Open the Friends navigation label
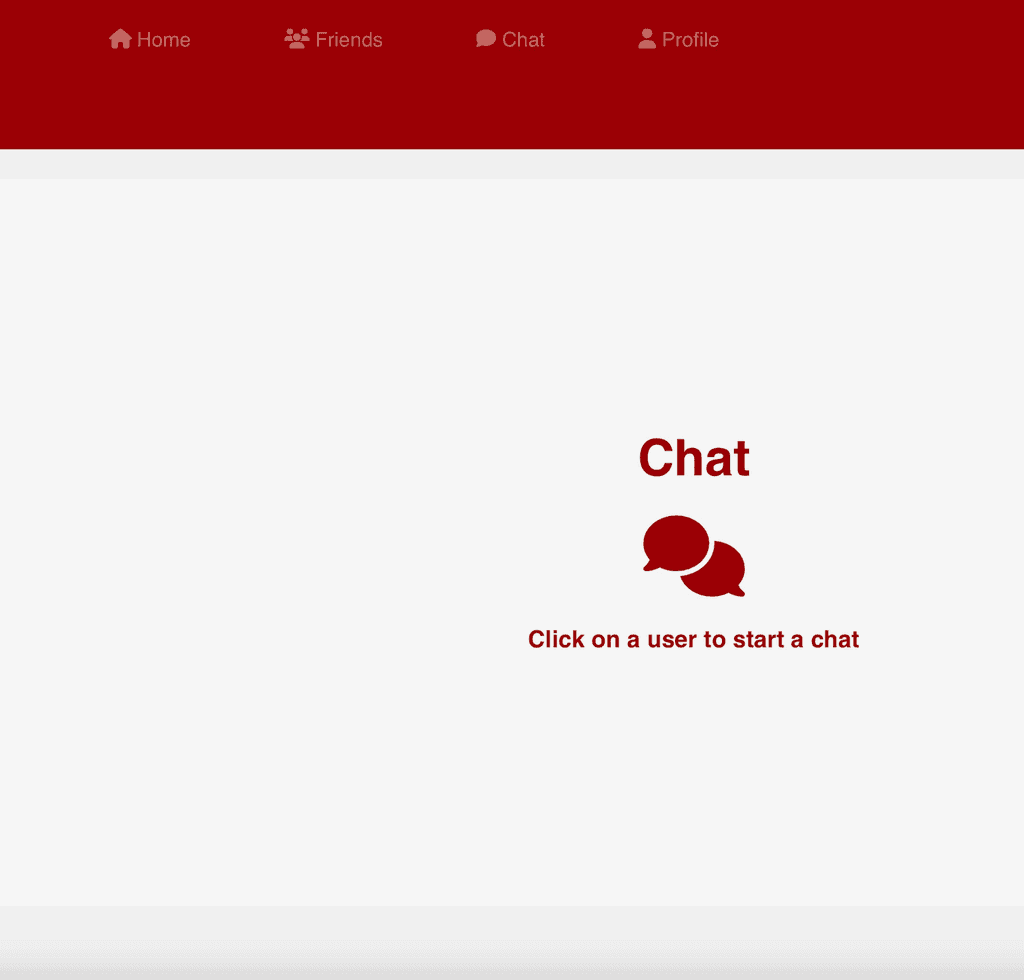 pyautogui.click(x=349, y=40)
